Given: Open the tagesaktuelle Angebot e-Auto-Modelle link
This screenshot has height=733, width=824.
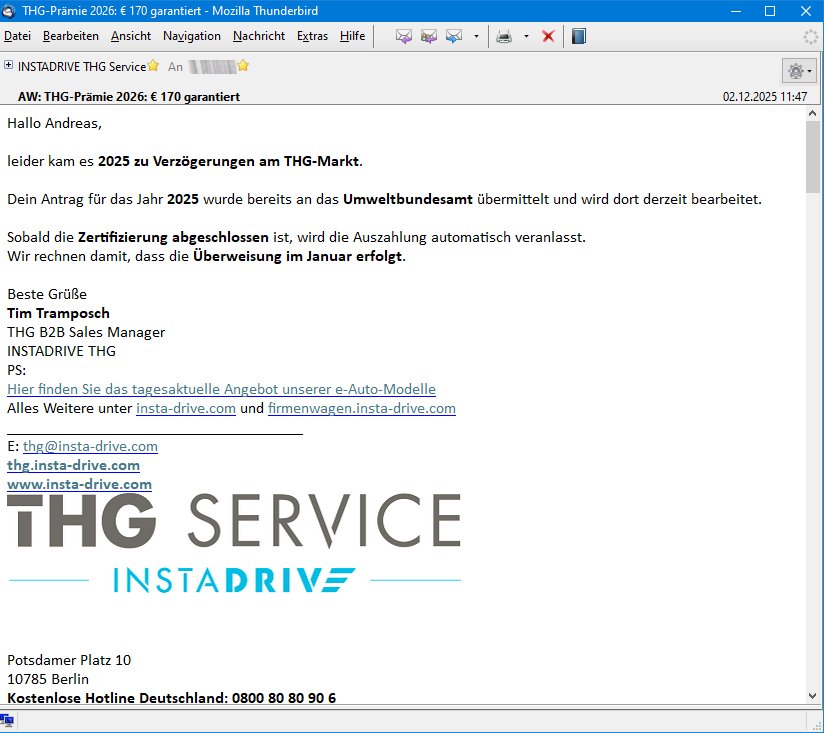Looking at the screenshot, I should coord(221,389).
